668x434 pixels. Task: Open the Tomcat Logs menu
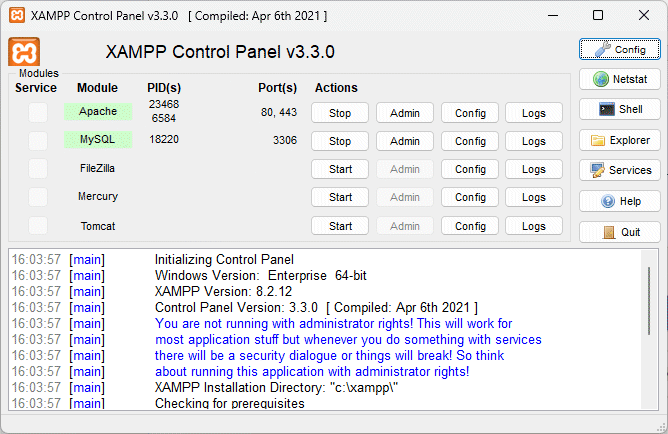534,226
